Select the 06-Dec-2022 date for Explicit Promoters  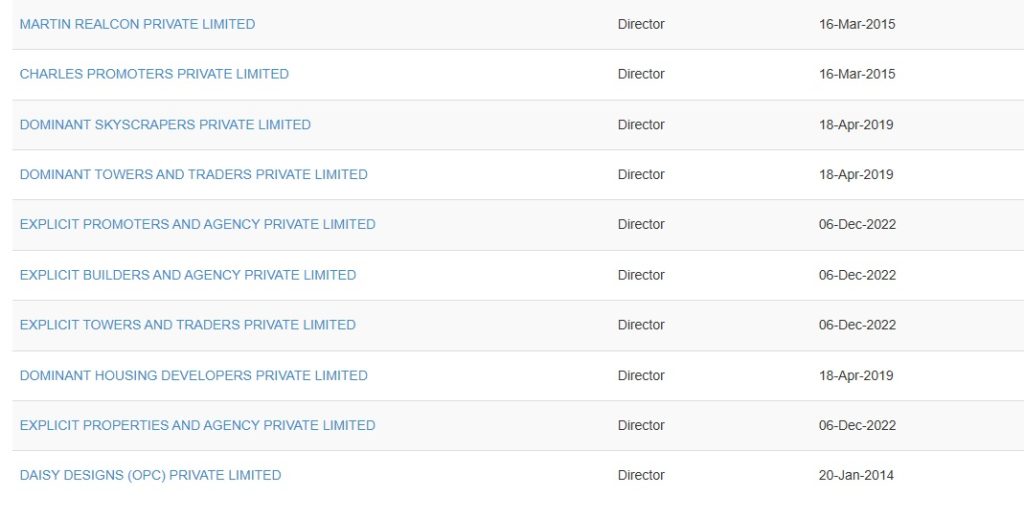click(x=857, y=225)
